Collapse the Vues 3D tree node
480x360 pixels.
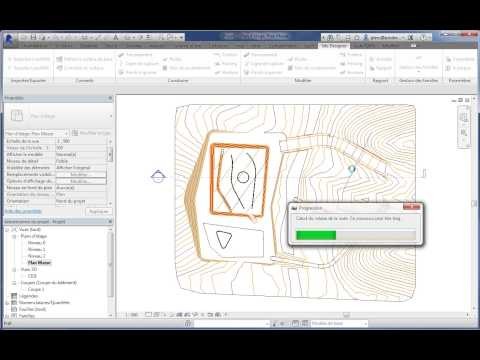(14, 269)
